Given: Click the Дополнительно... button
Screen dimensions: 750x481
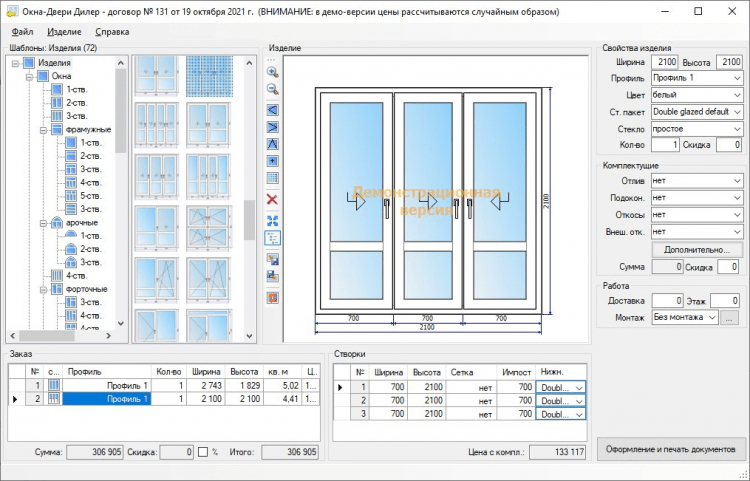Looking at the screenshot, I should click(696, 249).
